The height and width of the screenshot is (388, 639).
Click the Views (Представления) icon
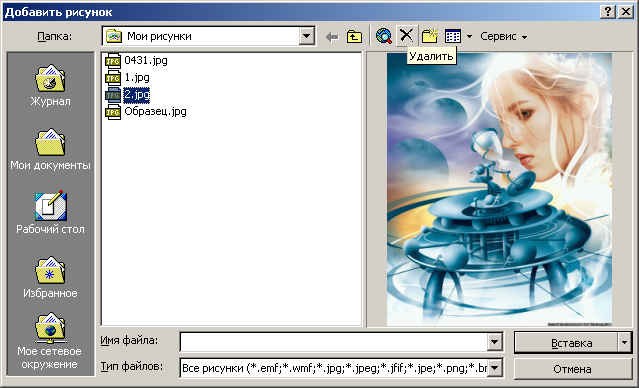453,36
